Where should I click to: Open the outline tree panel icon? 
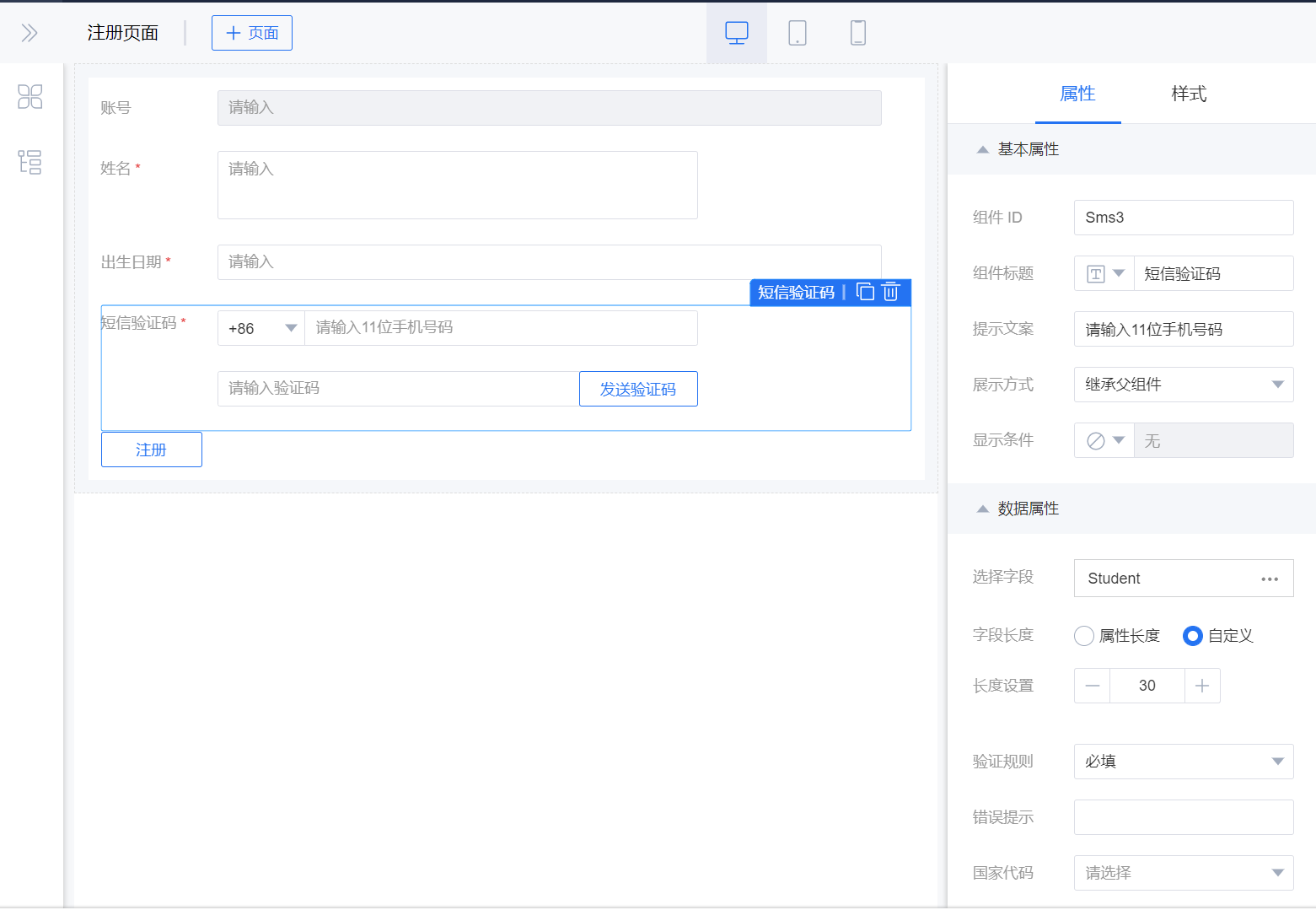tap(30, 162)
